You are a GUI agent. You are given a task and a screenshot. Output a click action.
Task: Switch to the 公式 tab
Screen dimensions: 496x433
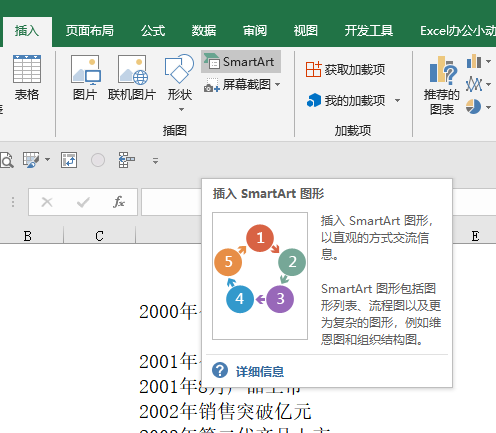153,31
